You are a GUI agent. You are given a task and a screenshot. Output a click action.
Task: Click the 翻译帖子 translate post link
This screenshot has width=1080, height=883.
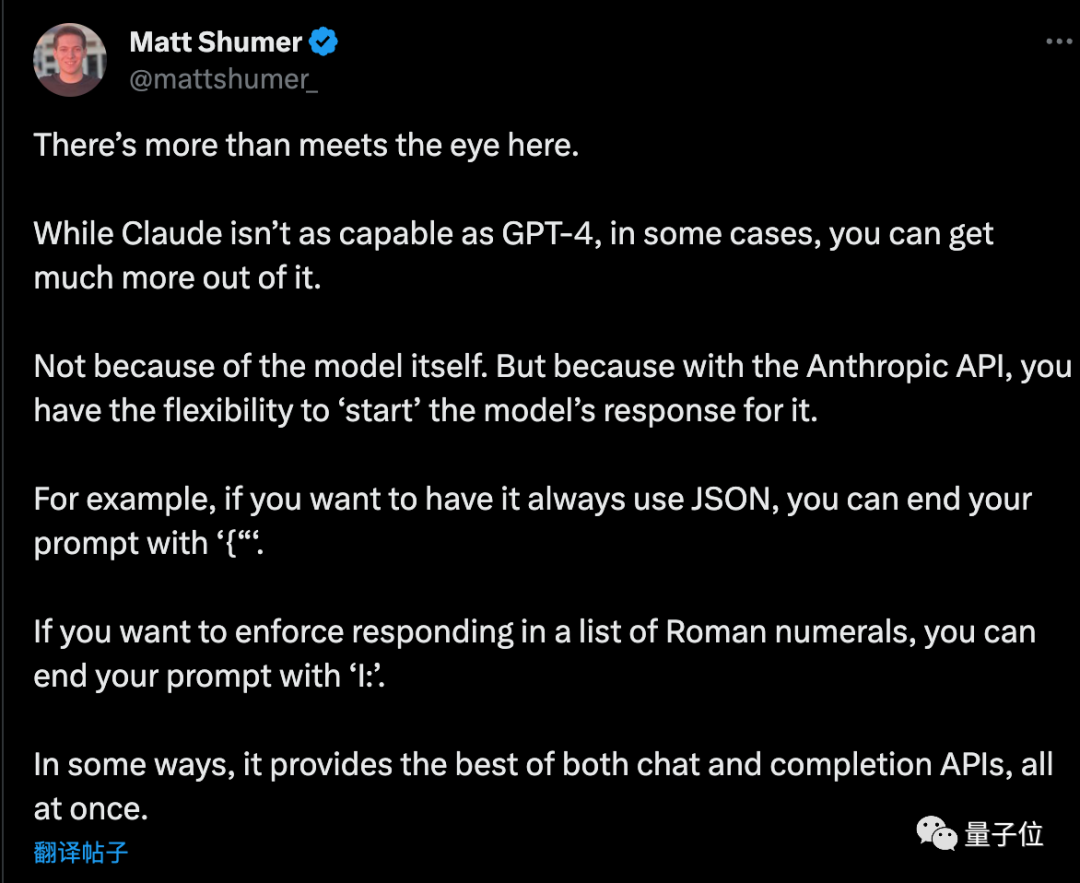[81, 853]
